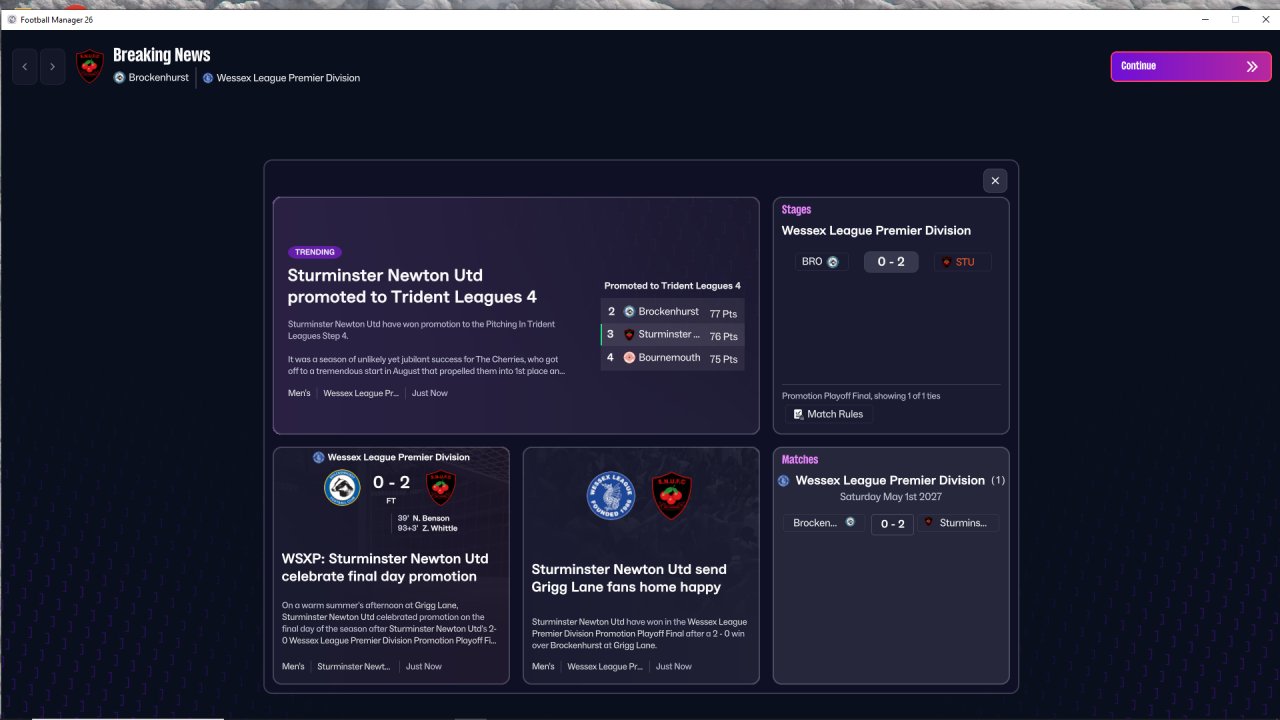
Task: Select the TRENDING tag
Action: pos(315,252)
